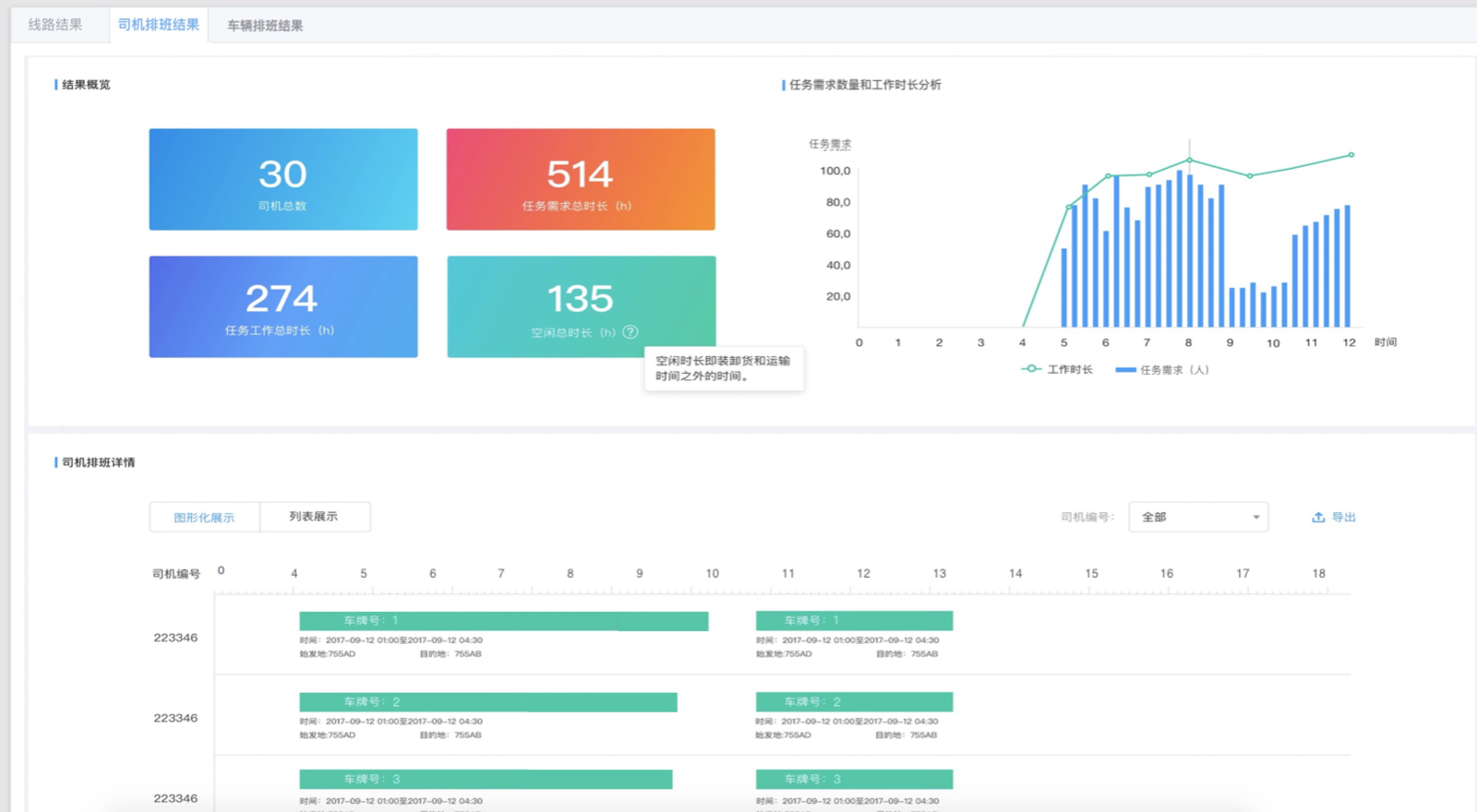1477x812 pixels.
Task: Click the 任务需求 y-axis title
Action: pos(830,144)
